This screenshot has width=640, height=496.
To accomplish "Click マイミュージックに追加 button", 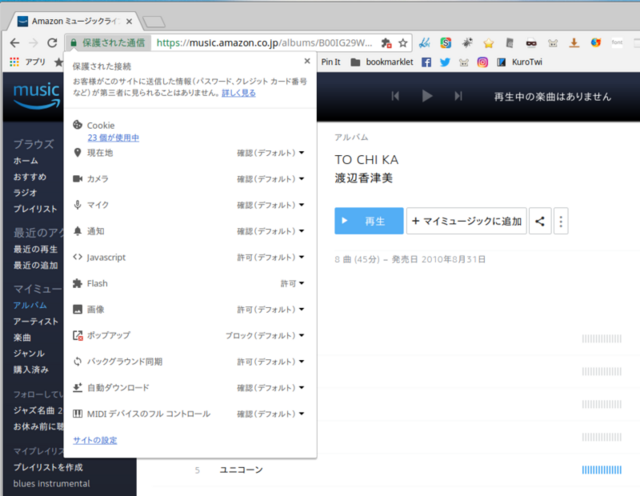I will (466, 221).
